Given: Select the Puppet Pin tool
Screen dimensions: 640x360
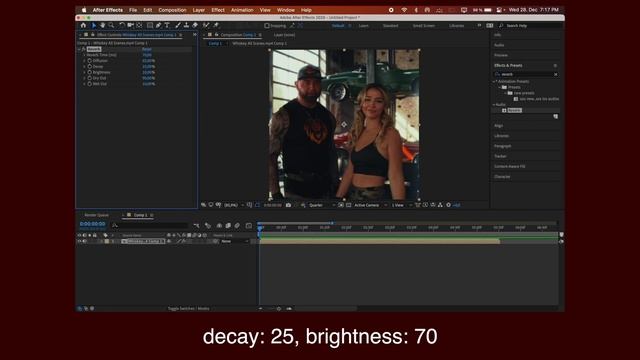Looking at the screenshot, I should point(216,25).
